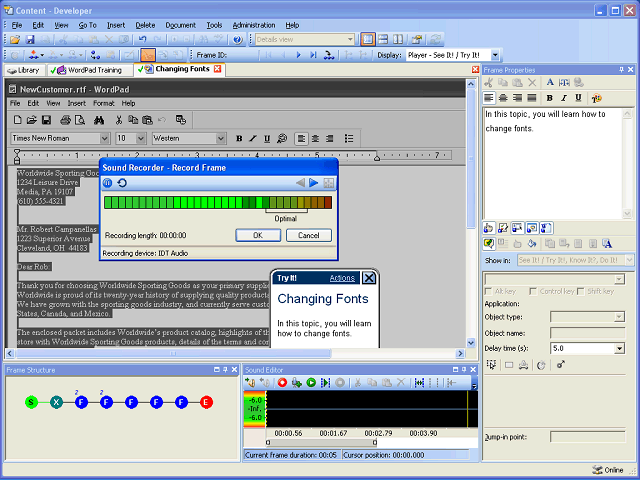
Task: Close the Try It bubble
Action: coord(369,278)
